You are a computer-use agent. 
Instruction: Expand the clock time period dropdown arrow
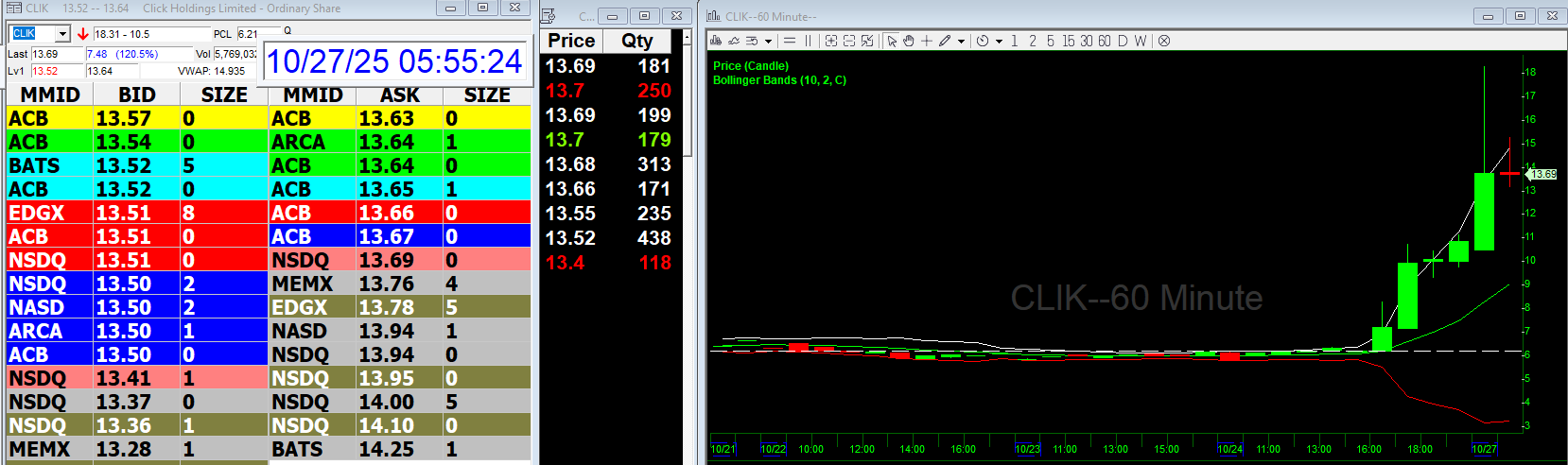tap(999, 42)
